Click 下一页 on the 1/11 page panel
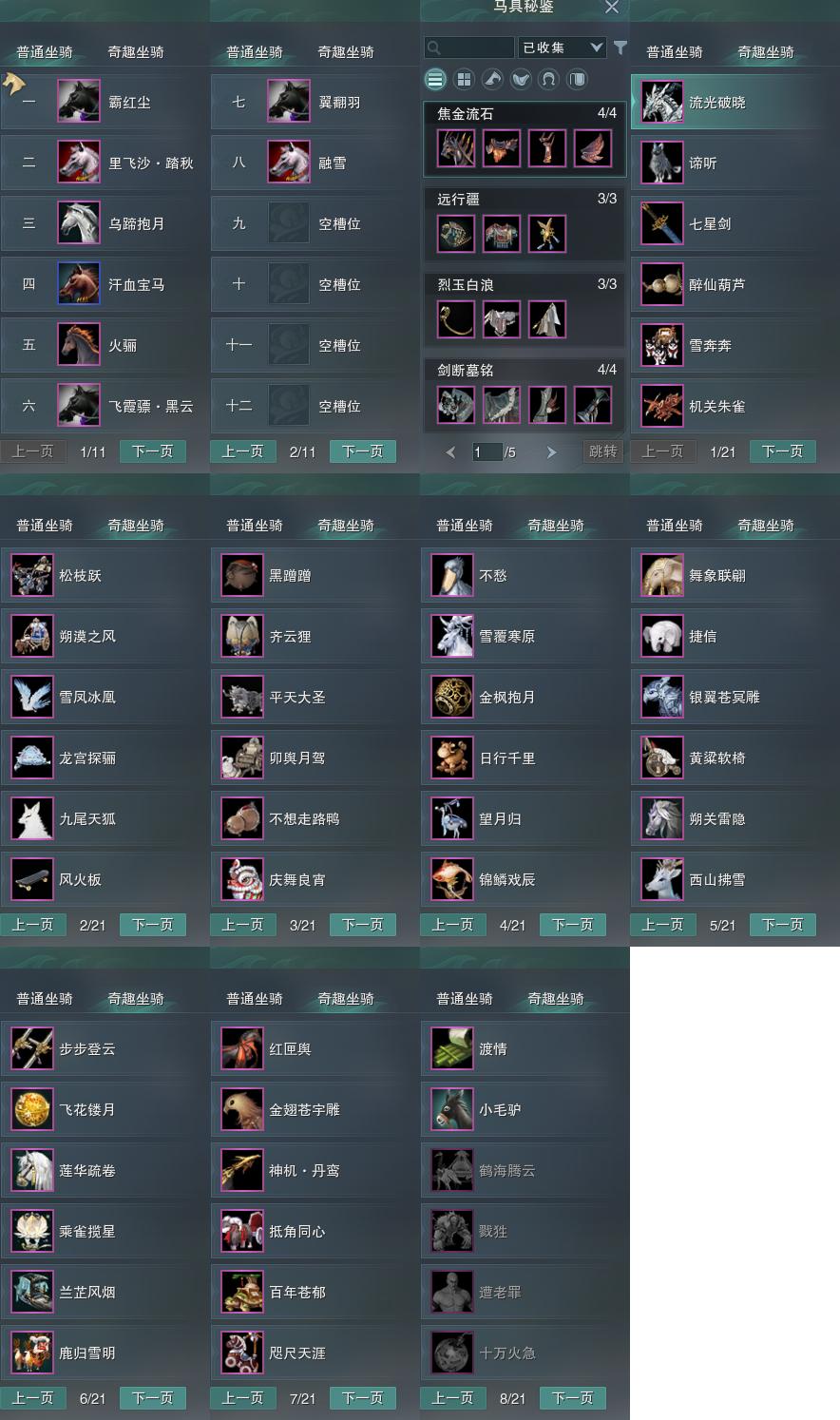840x1420 pixels. tap(153, 451)
